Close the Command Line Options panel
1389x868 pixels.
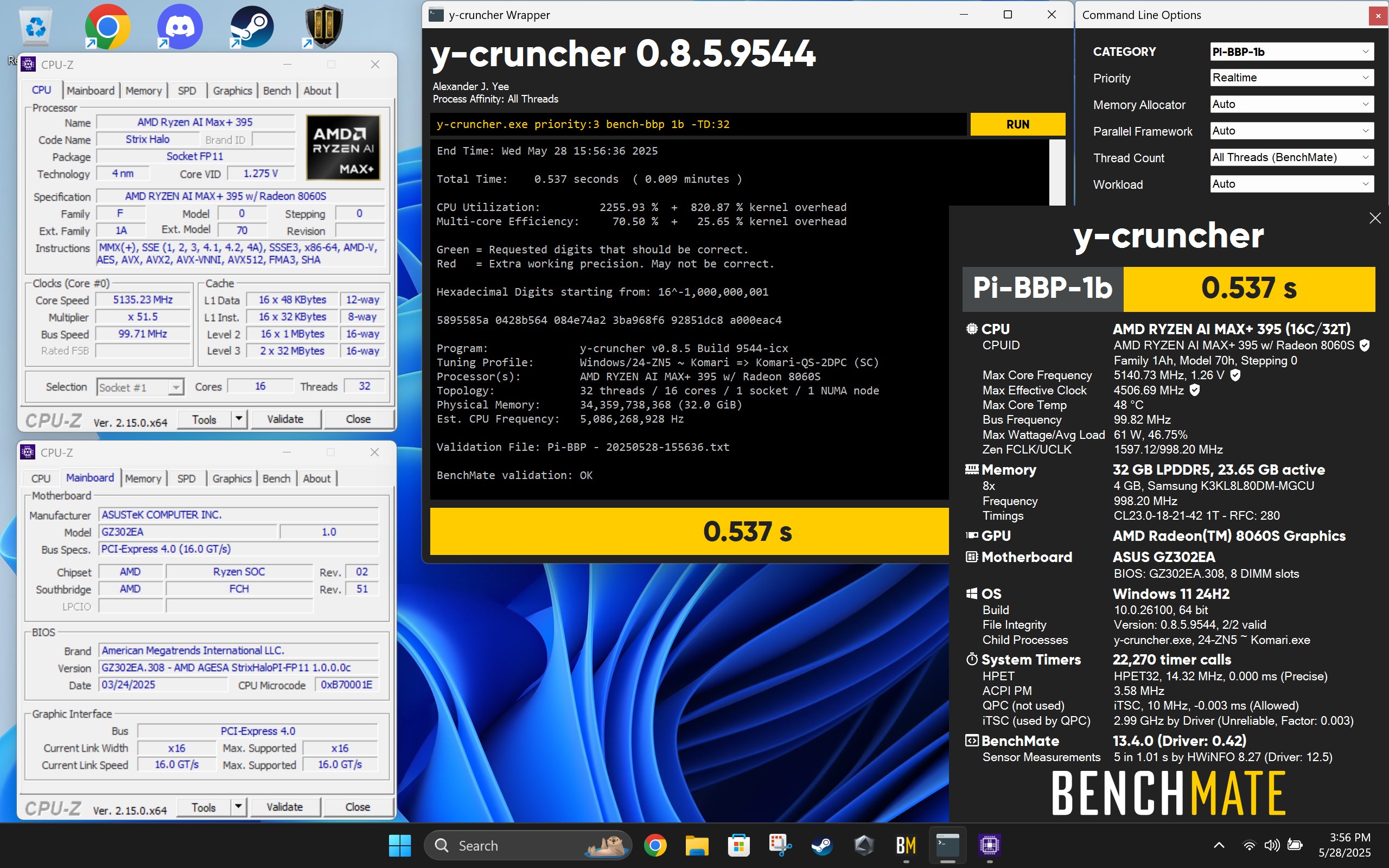click(x=1378, y=16)
